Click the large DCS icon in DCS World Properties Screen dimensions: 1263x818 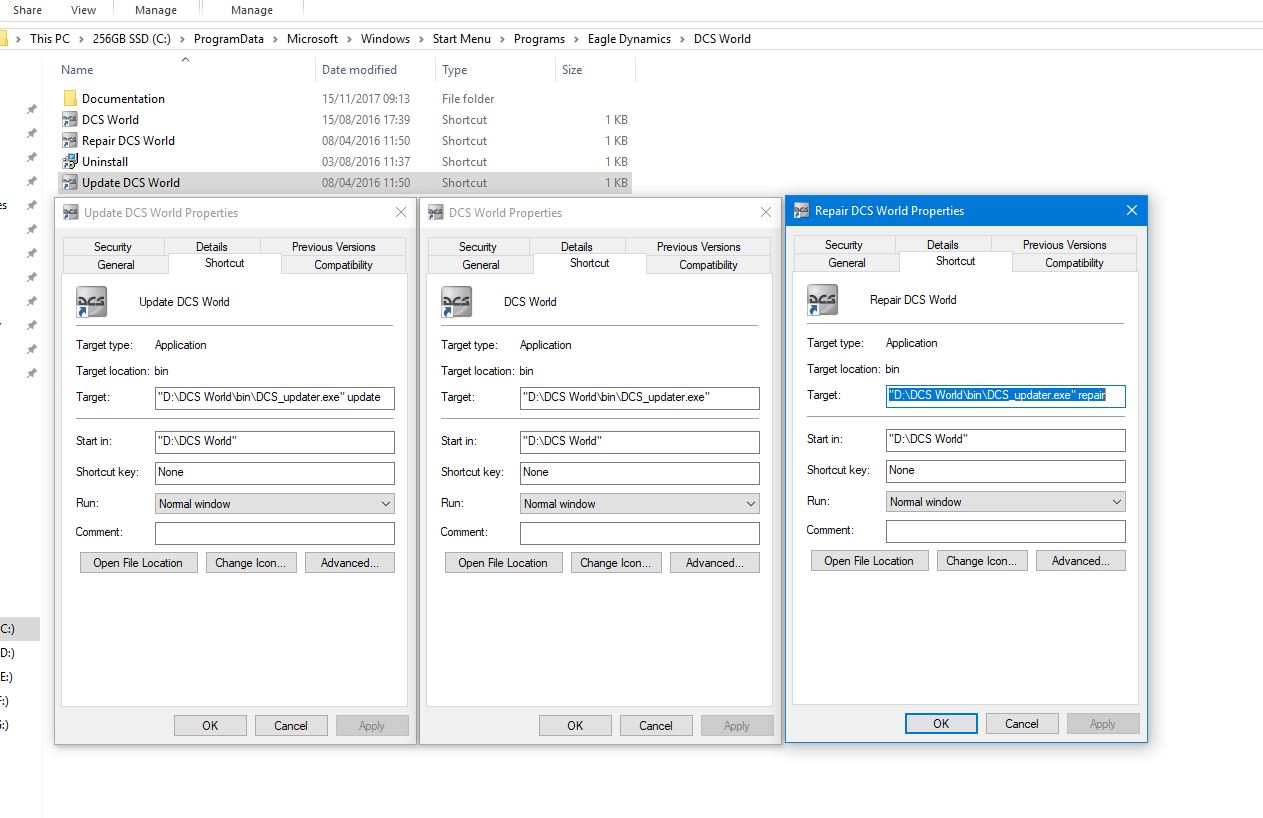click(x=457, y=302)
